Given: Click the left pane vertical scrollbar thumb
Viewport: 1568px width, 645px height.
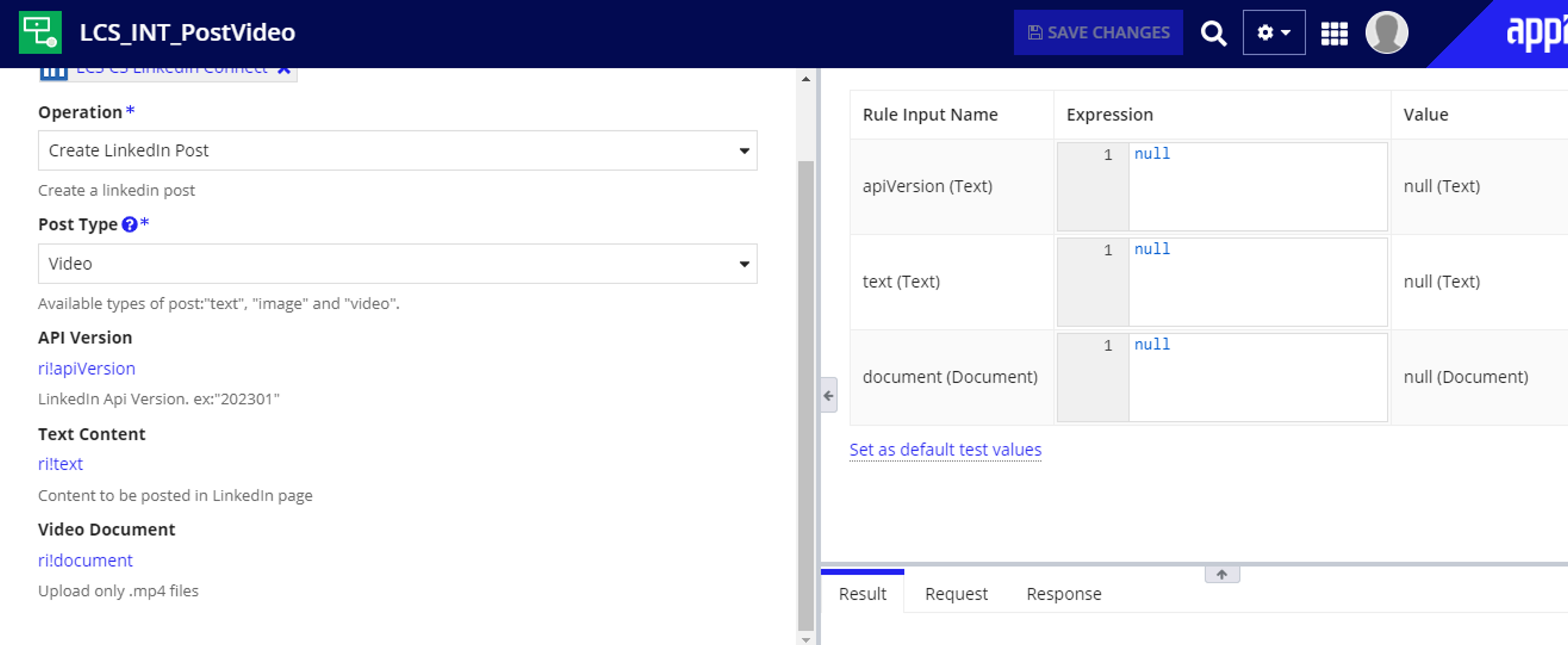Looking at the screenshot, I should 806,396.
